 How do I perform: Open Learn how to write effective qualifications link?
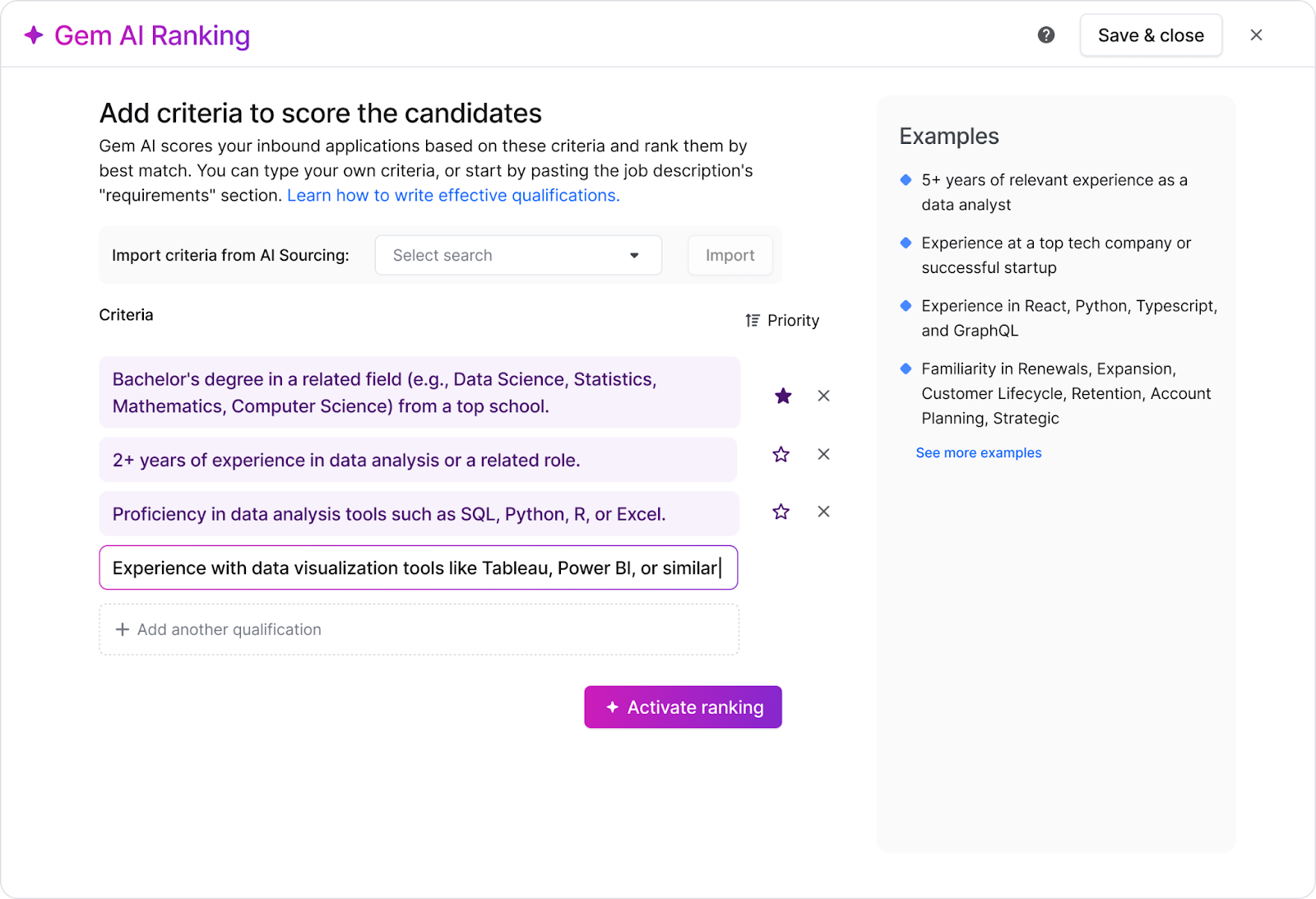[453, 196]
